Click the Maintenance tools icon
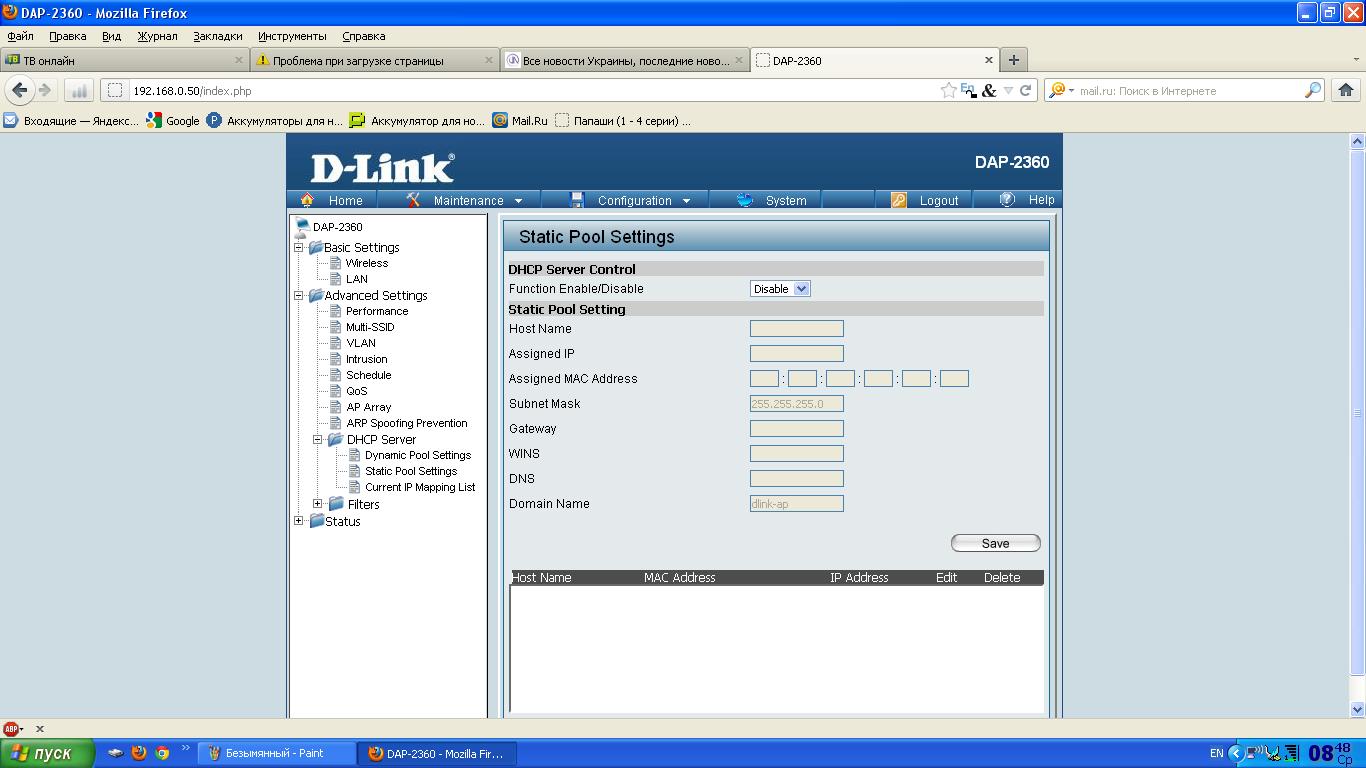Screen dimensions: 1366x768 [413, 200]
